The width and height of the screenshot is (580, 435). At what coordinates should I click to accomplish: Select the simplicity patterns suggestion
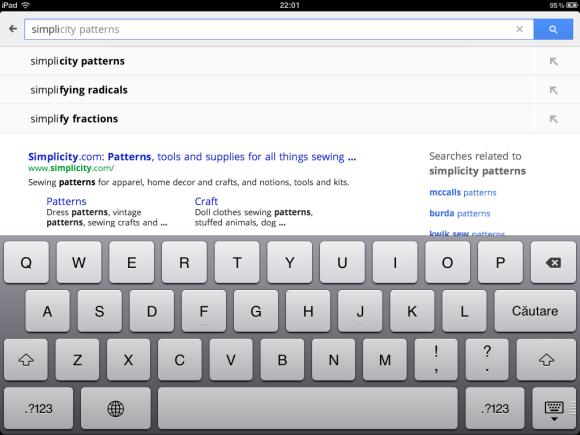pos(267,61)
